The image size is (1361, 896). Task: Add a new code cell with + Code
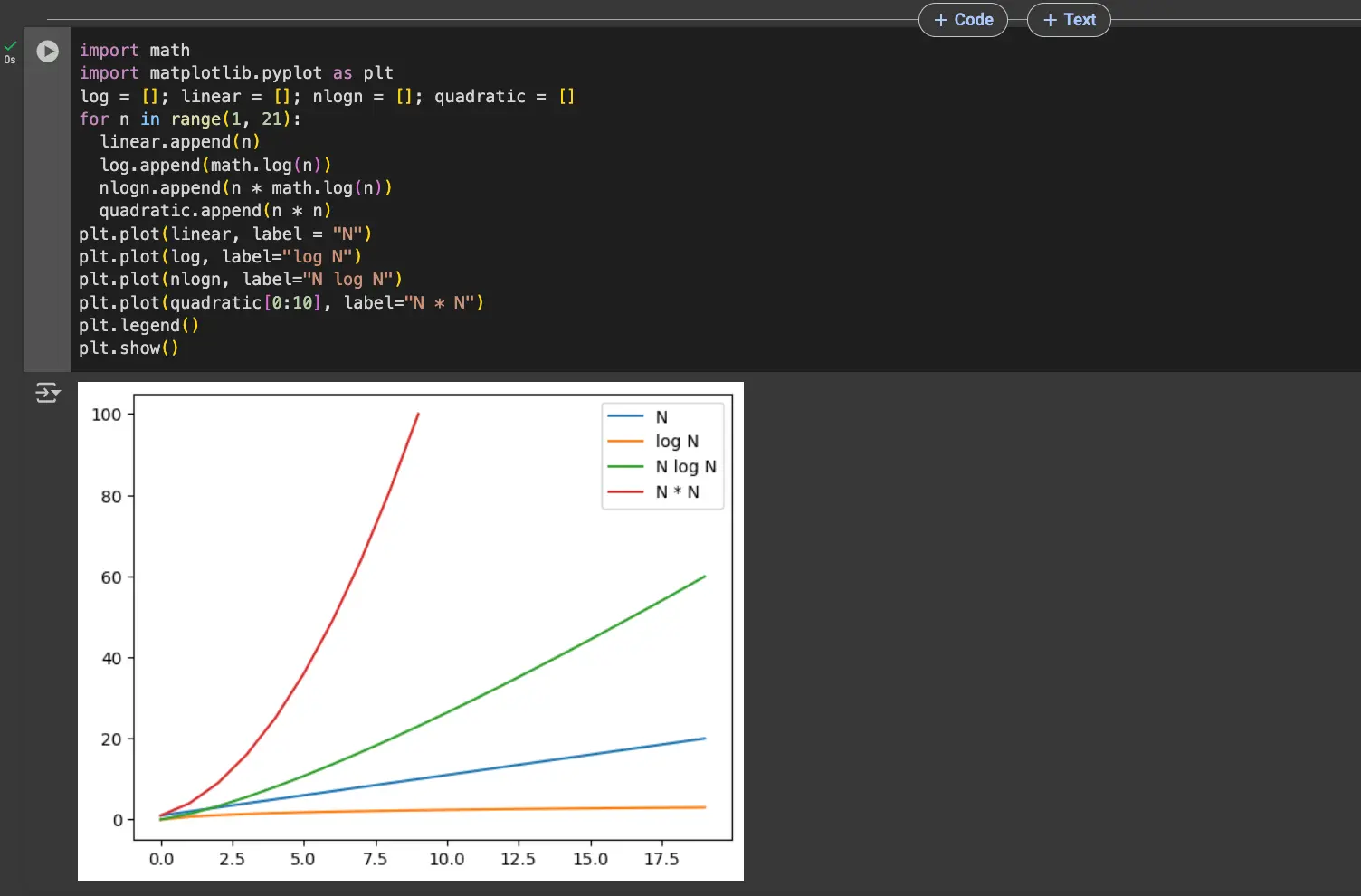click(963, 20)
